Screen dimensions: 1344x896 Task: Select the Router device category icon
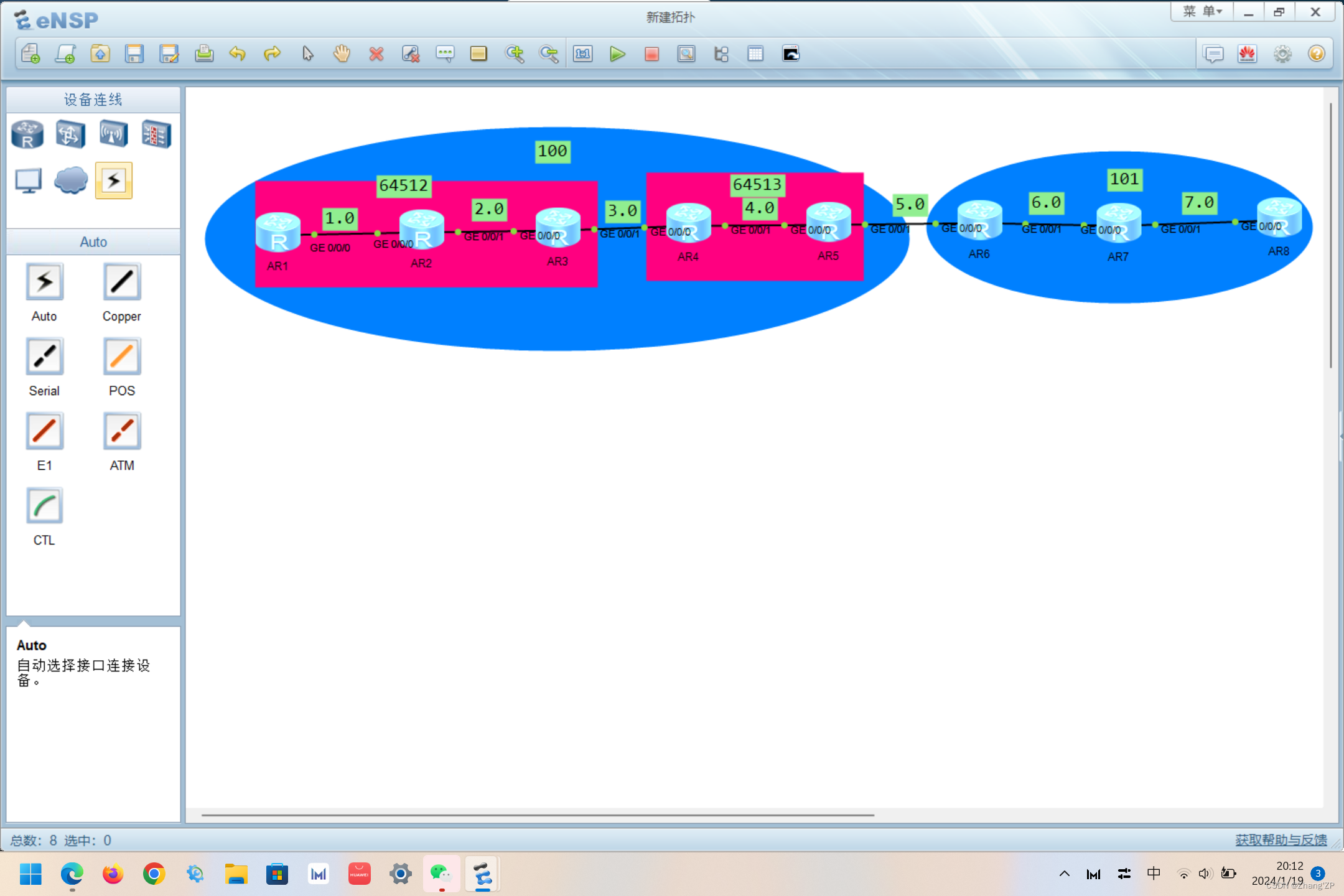pyautogui.click(x=27, y=134)
